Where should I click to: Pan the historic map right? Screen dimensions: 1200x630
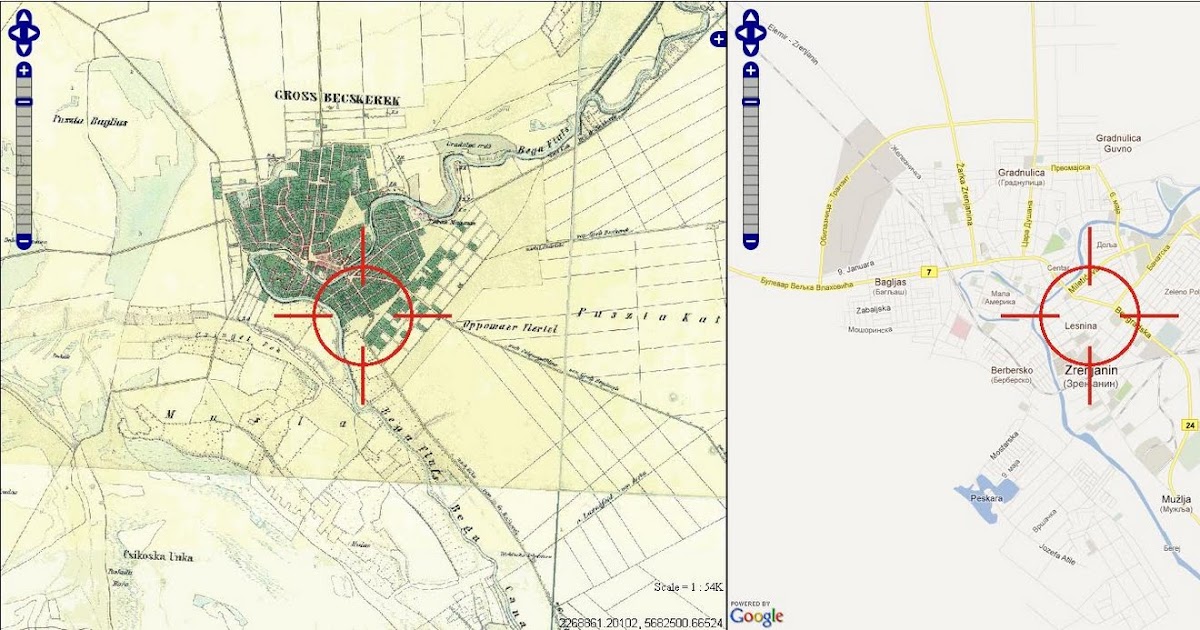coord(34,33)
